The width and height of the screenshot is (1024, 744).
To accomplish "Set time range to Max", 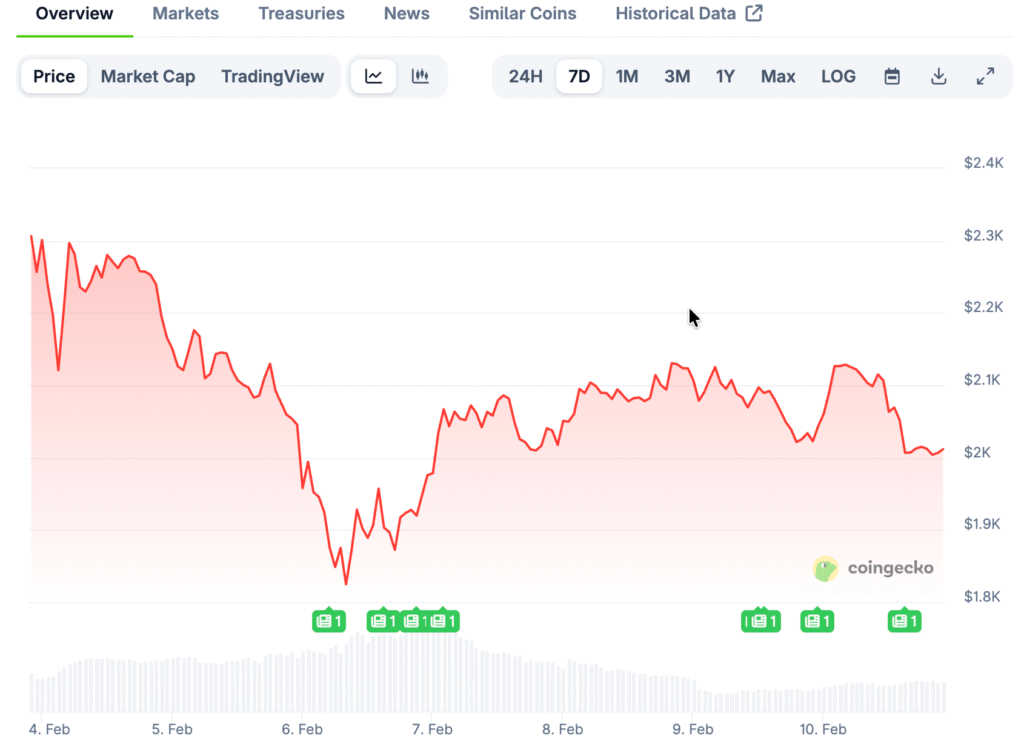I will coord(778,77).
